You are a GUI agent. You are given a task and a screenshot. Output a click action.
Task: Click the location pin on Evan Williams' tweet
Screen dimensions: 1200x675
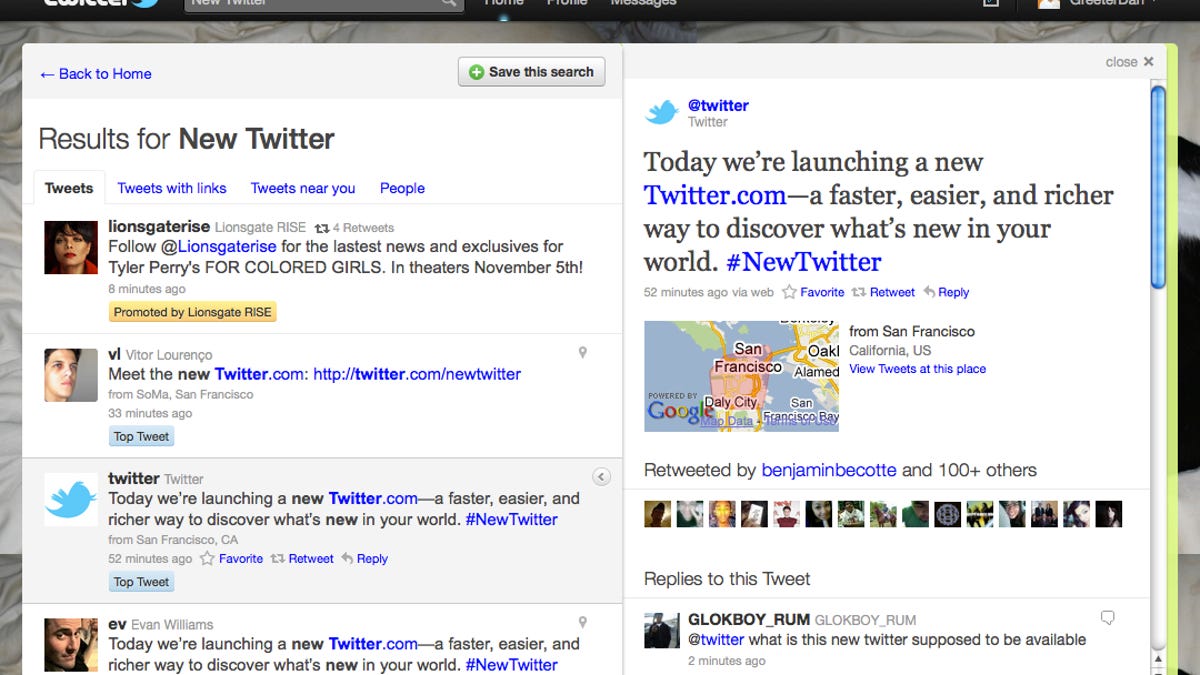583,623
